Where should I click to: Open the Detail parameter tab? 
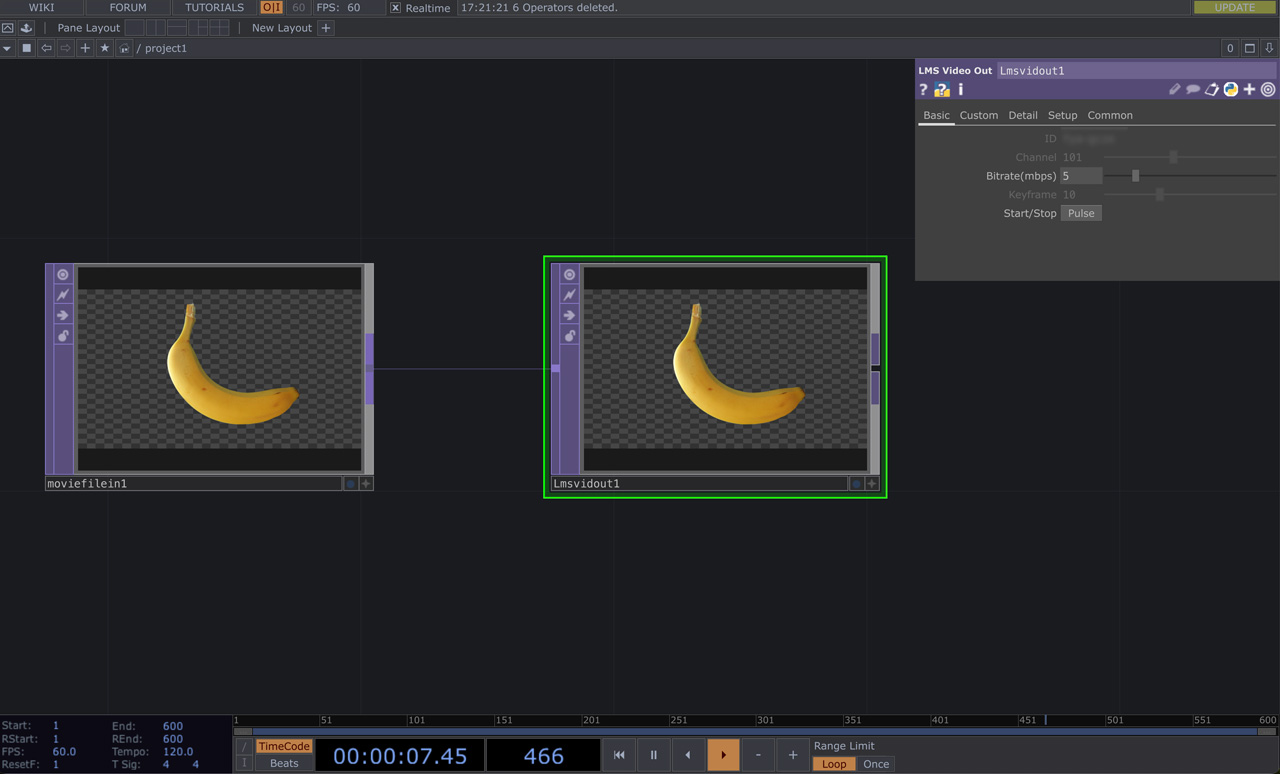point(1023,115)
